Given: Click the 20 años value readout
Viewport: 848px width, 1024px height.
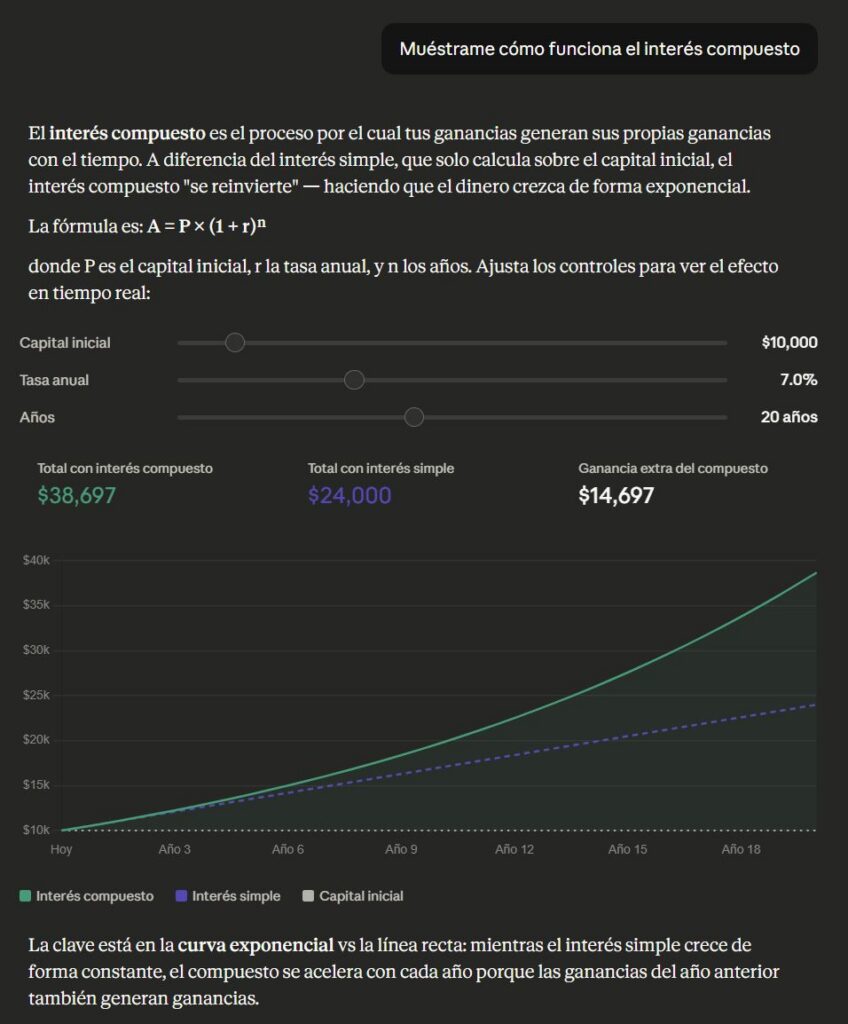Looking at the screenshot, I should pyautogui.click(x=789, y=417).
